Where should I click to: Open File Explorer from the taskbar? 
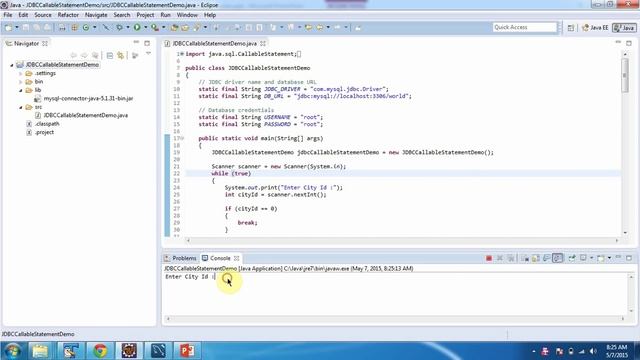tap(40, 351)
